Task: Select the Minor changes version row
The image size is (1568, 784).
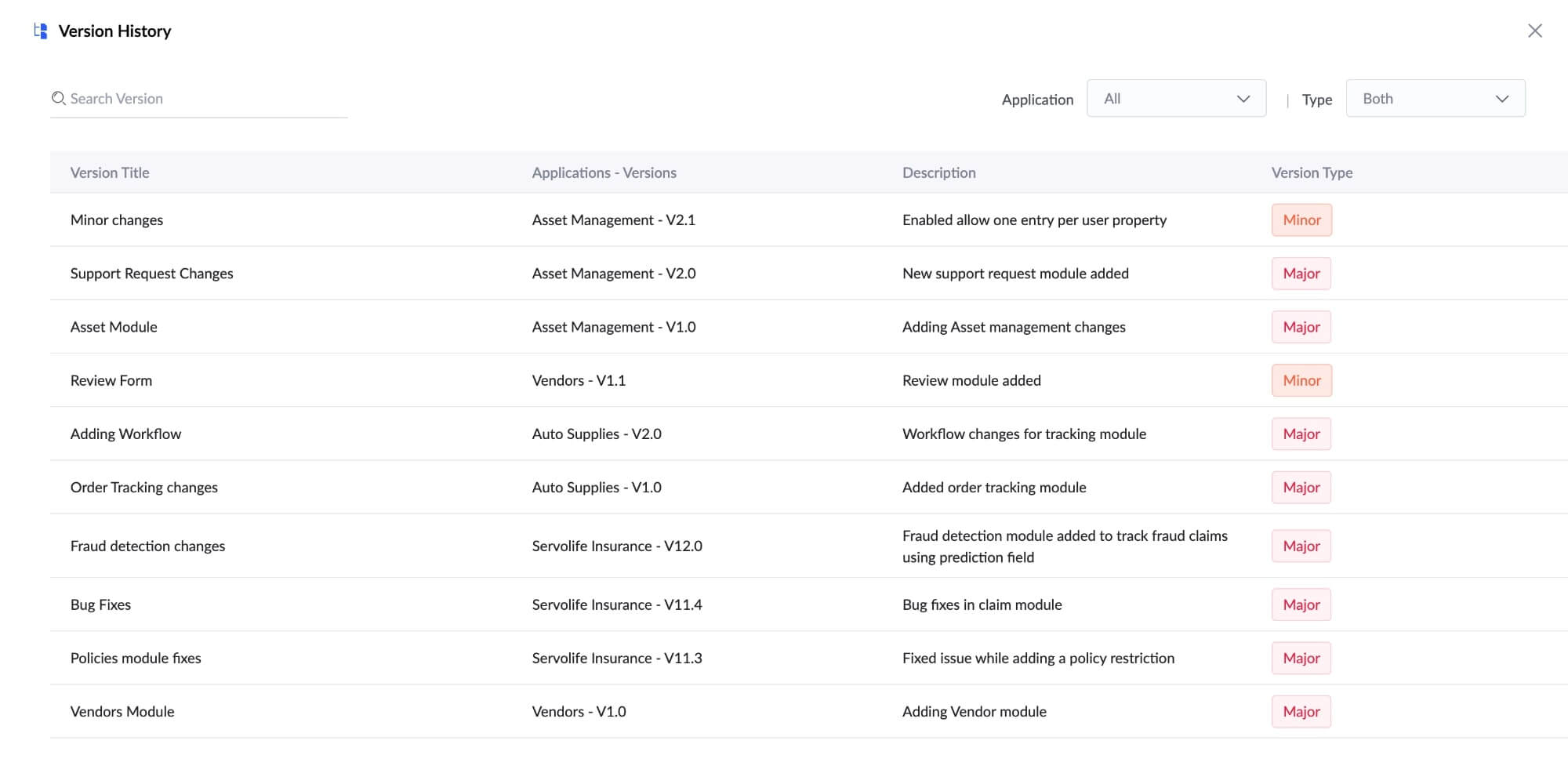Action: pyautogui.click(x=117, y=220)
